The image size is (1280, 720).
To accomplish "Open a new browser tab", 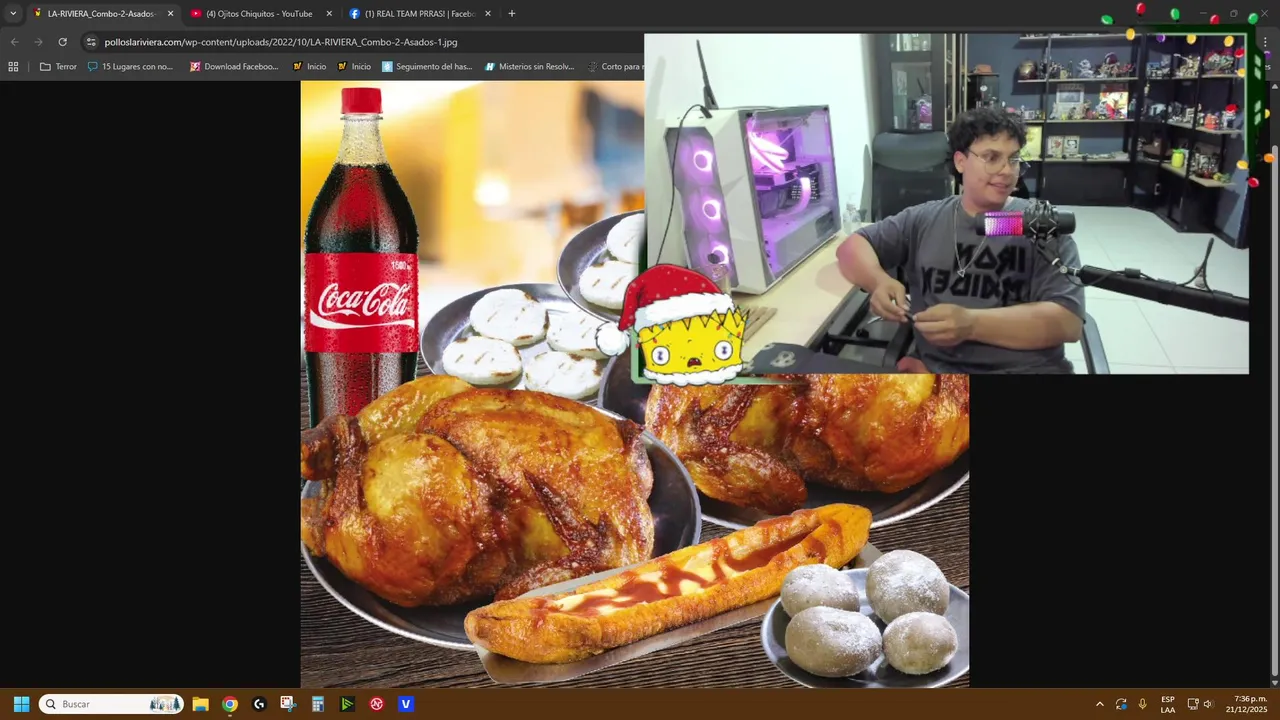I will [x=512, y=14].
